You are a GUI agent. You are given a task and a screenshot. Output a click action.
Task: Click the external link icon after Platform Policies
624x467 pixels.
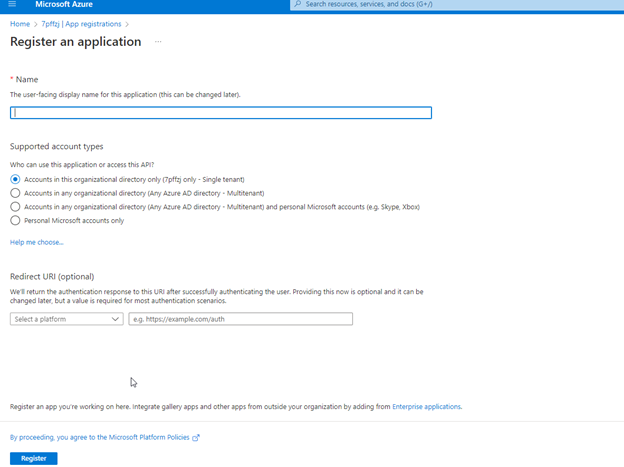click(195, 438)
